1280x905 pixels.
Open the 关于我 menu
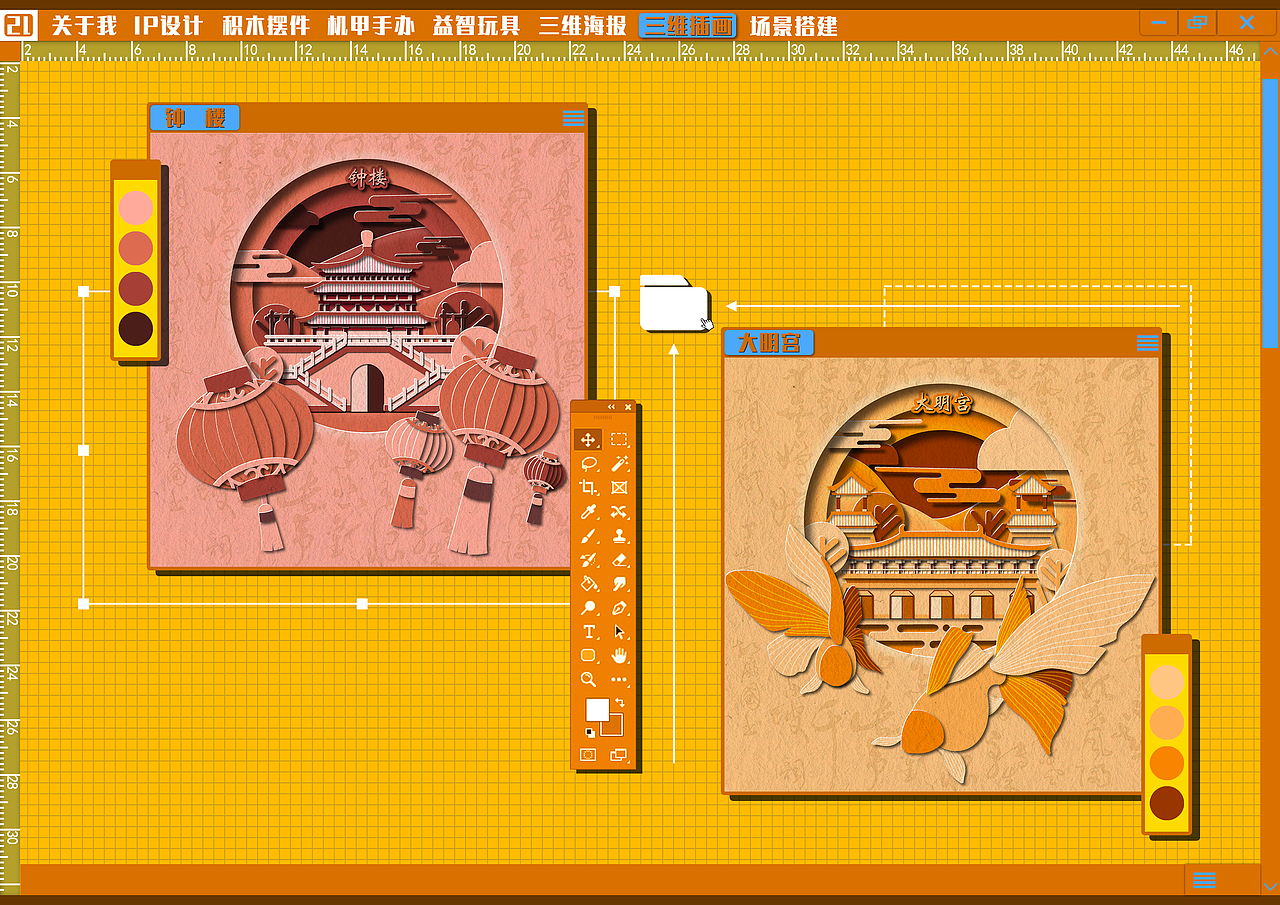(84, 26)
